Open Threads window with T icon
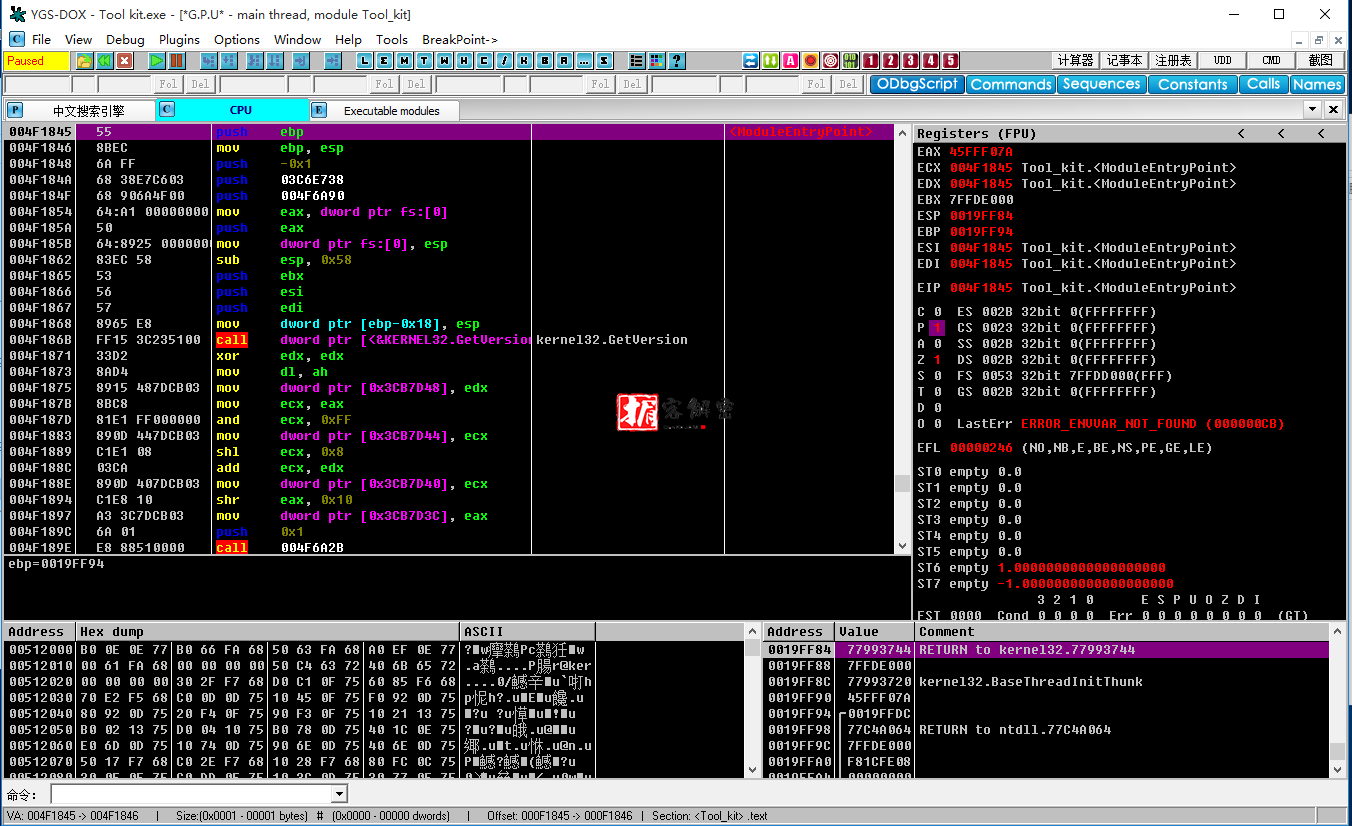 coord(424,61)
